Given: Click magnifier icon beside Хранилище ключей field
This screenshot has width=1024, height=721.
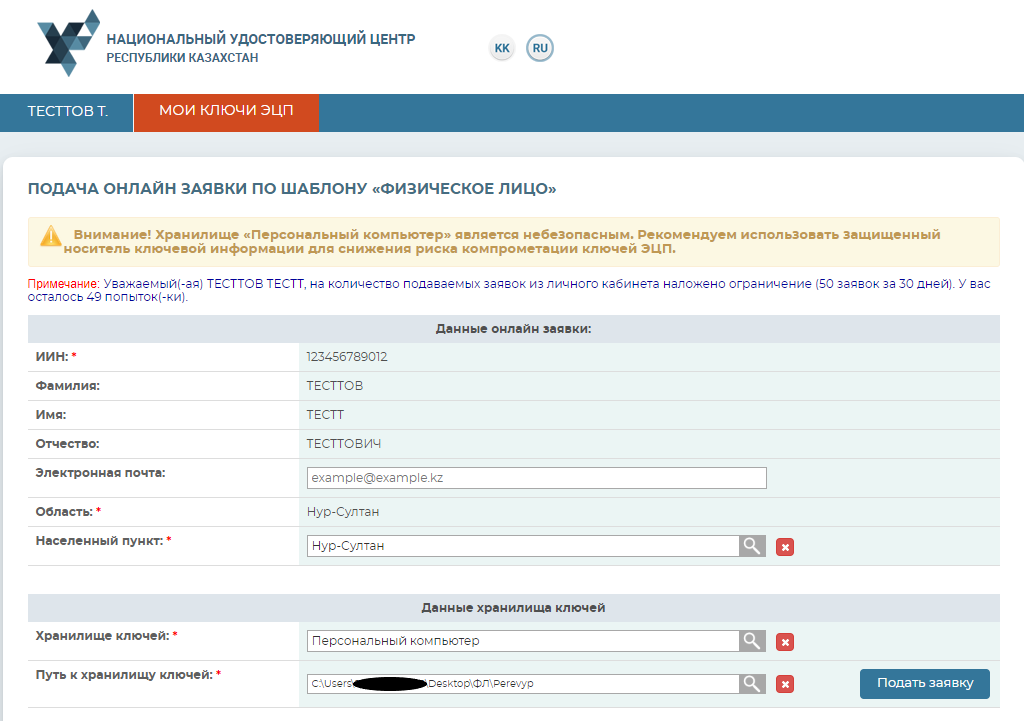Looking at the screenshot, I should 752,641.
